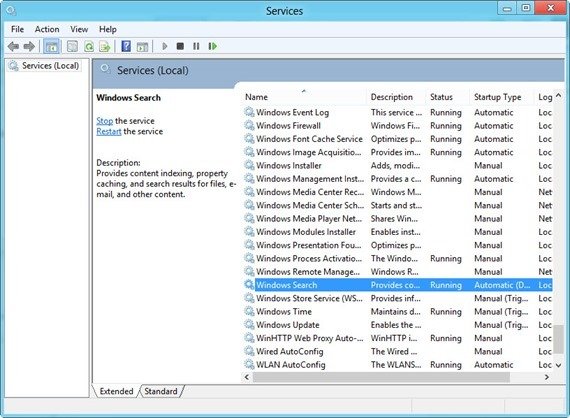570x418 pixels.
Task: Click the horizontal scrollbar thumb
Action: [381, 377]
